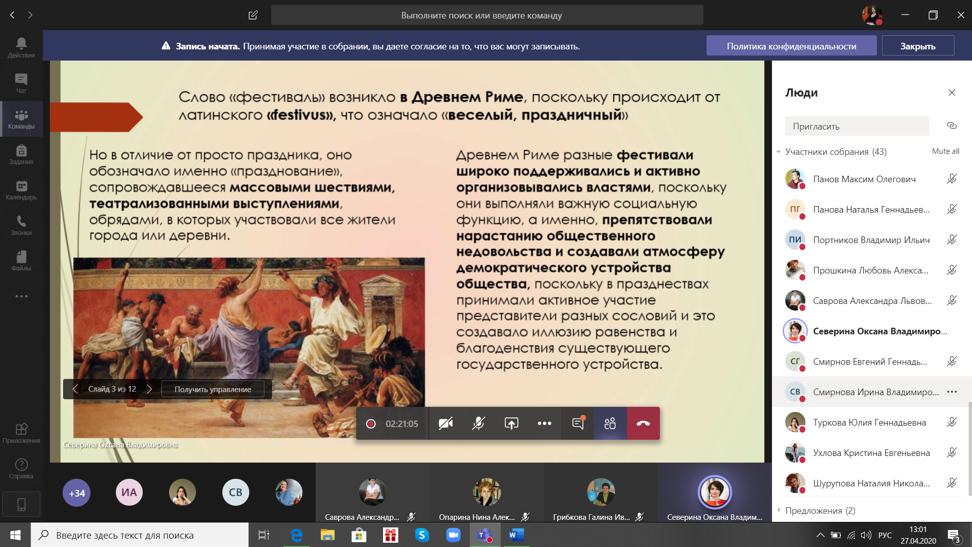Click the copy link icon beside Пригласить
This screenshot has height=547, width=972.
pos(951,126)
